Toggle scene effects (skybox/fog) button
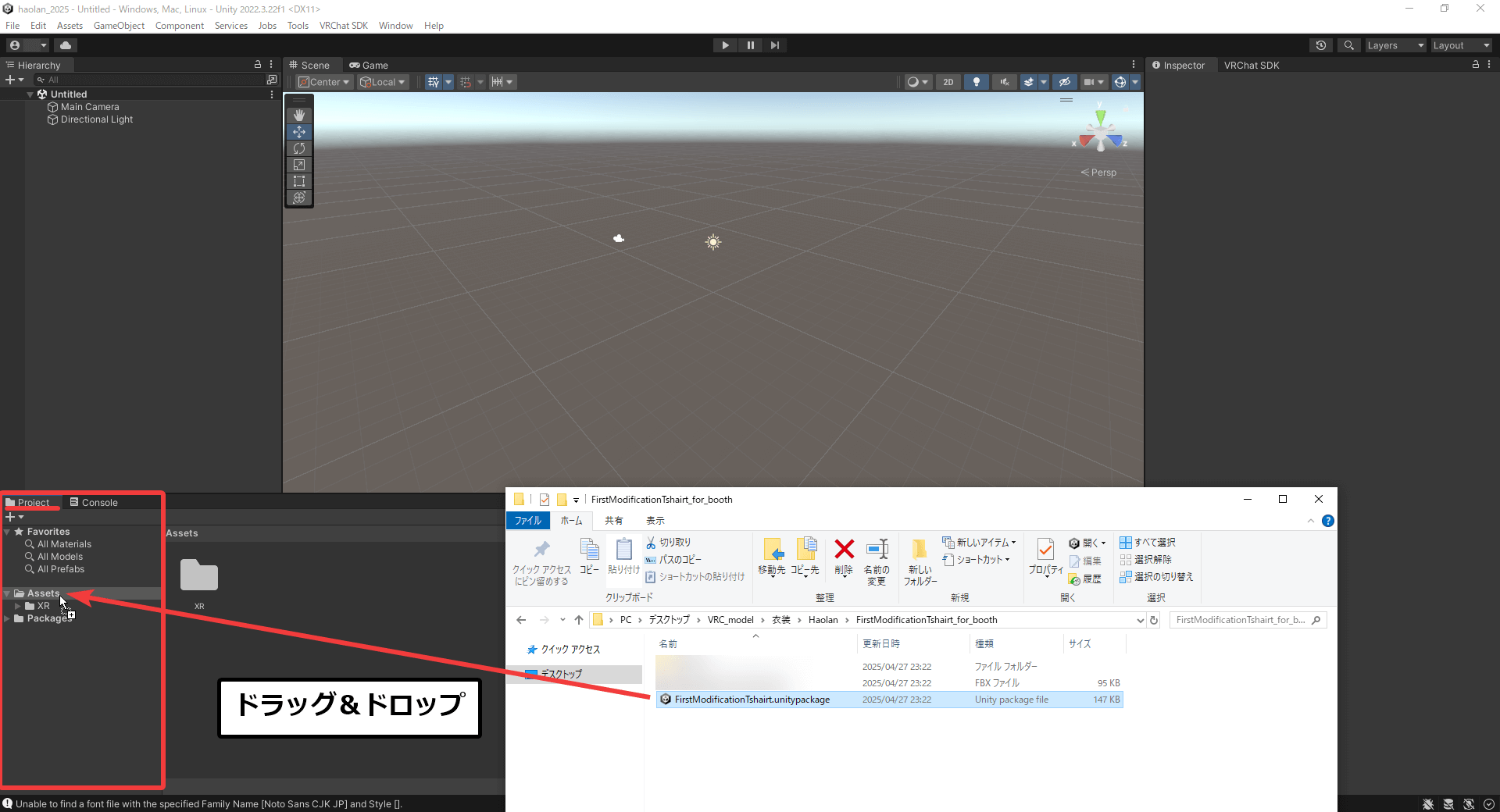 [x=1029, y=82]
